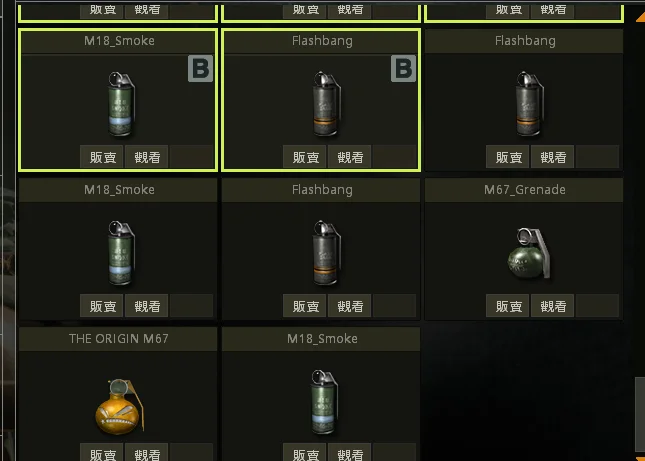
Task: Click the scrollbar thumb on the right edge
Action: point(640,412)
